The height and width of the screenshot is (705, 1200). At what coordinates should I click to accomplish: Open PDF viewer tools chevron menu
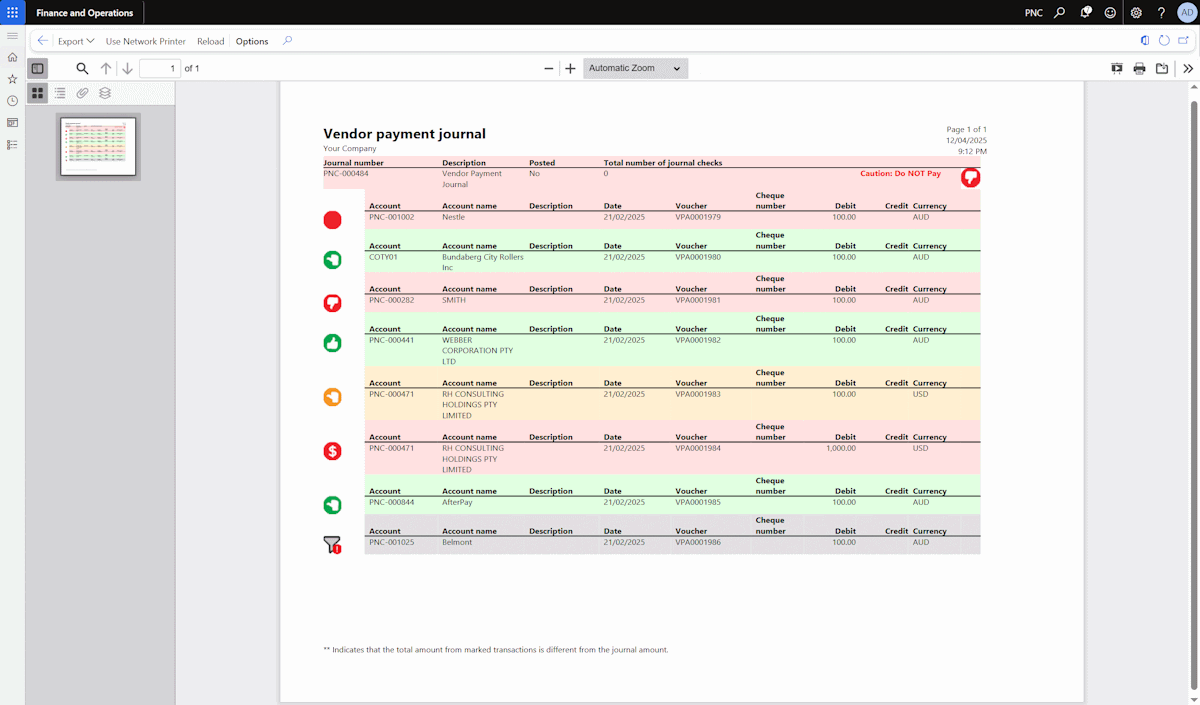pos(1188,69)
